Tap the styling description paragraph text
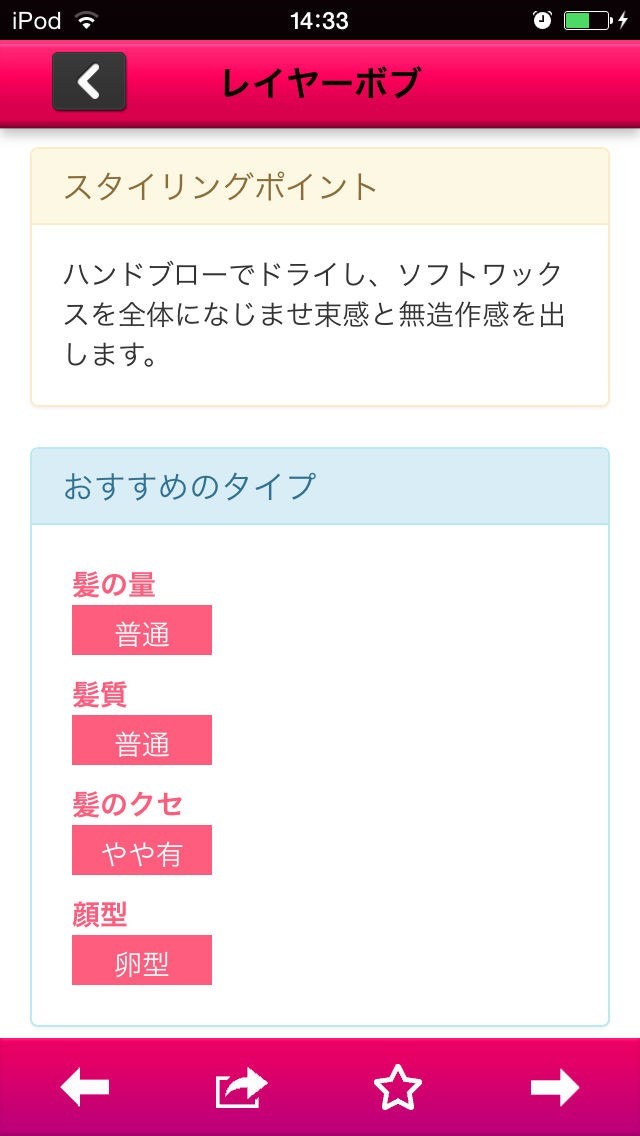 coord(314,314)
